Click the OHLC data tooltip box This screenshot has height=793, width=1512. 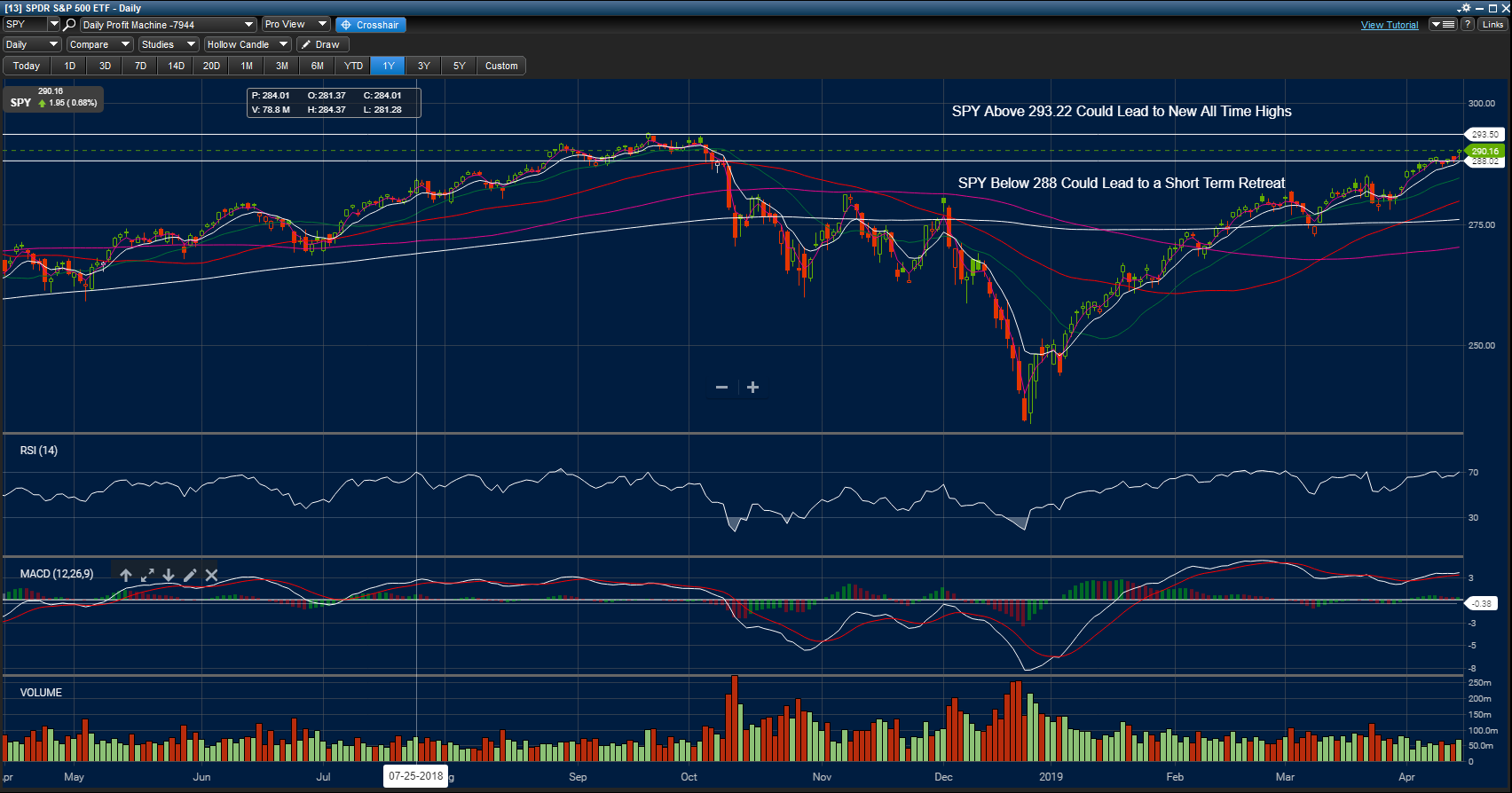pos(334,102)
